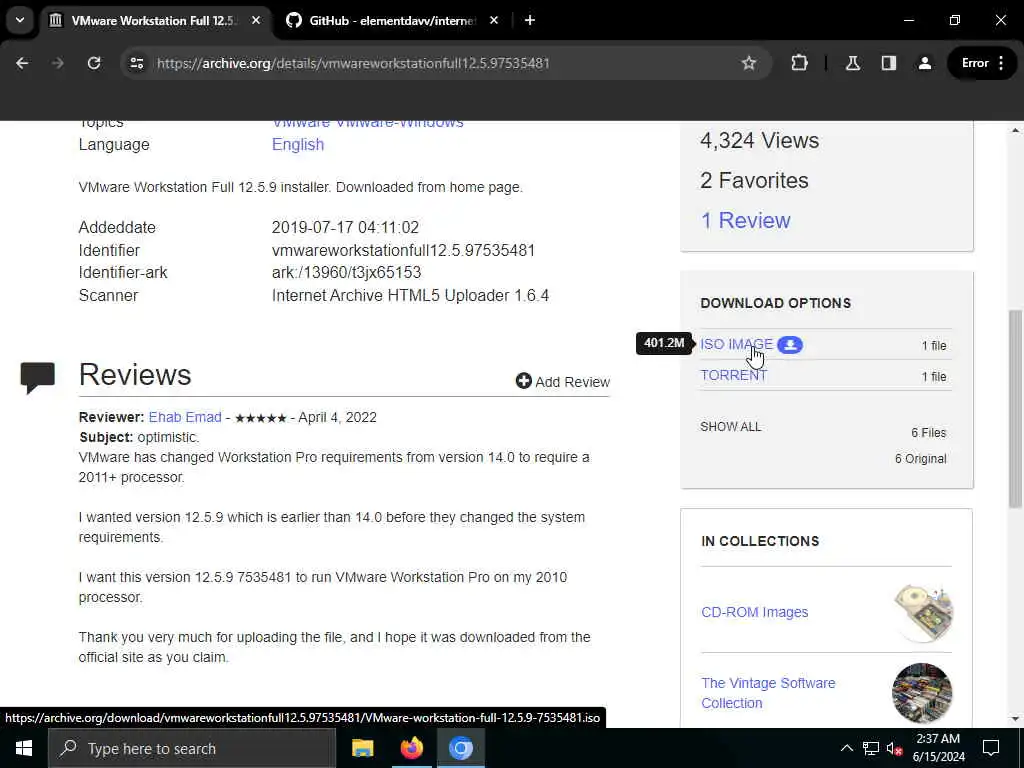Screen dimensions: 1024x768
Task: Click the forward navigation arrow
Action: coord(58,63)
